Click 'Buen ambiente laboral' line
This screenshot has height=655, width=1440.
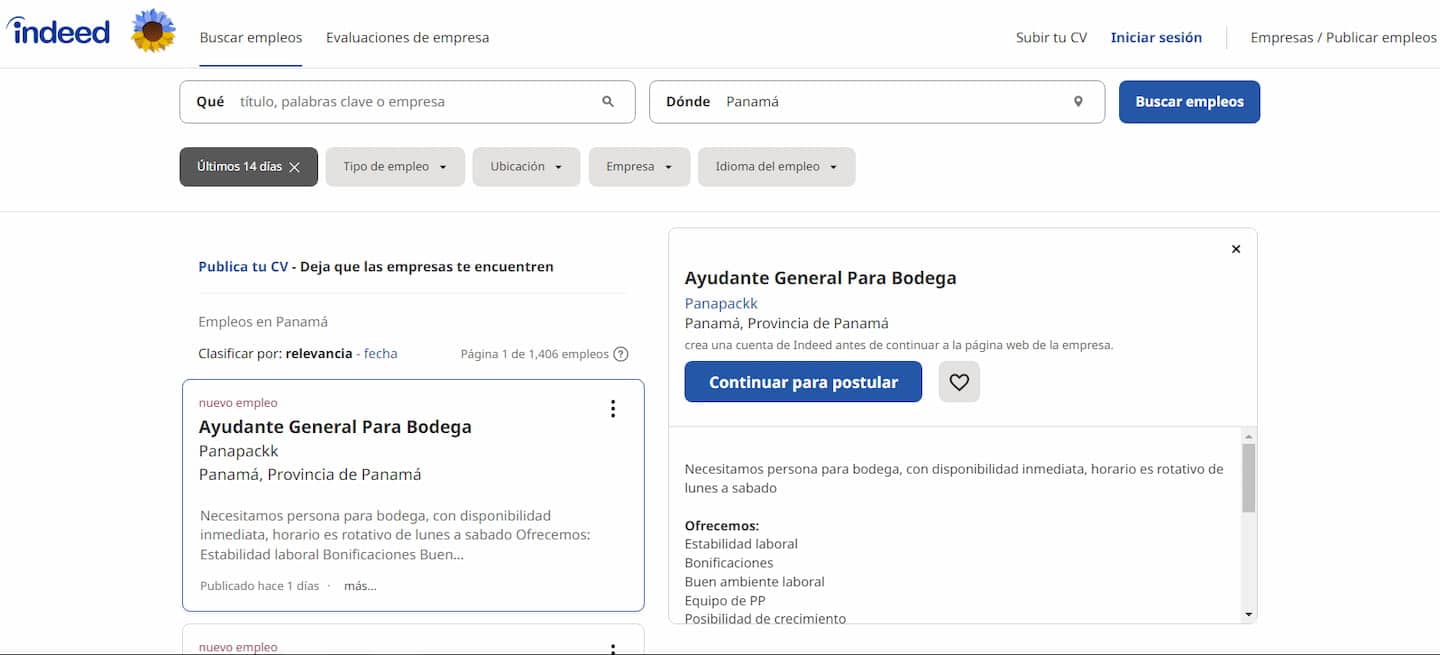(x=755, y=582)
